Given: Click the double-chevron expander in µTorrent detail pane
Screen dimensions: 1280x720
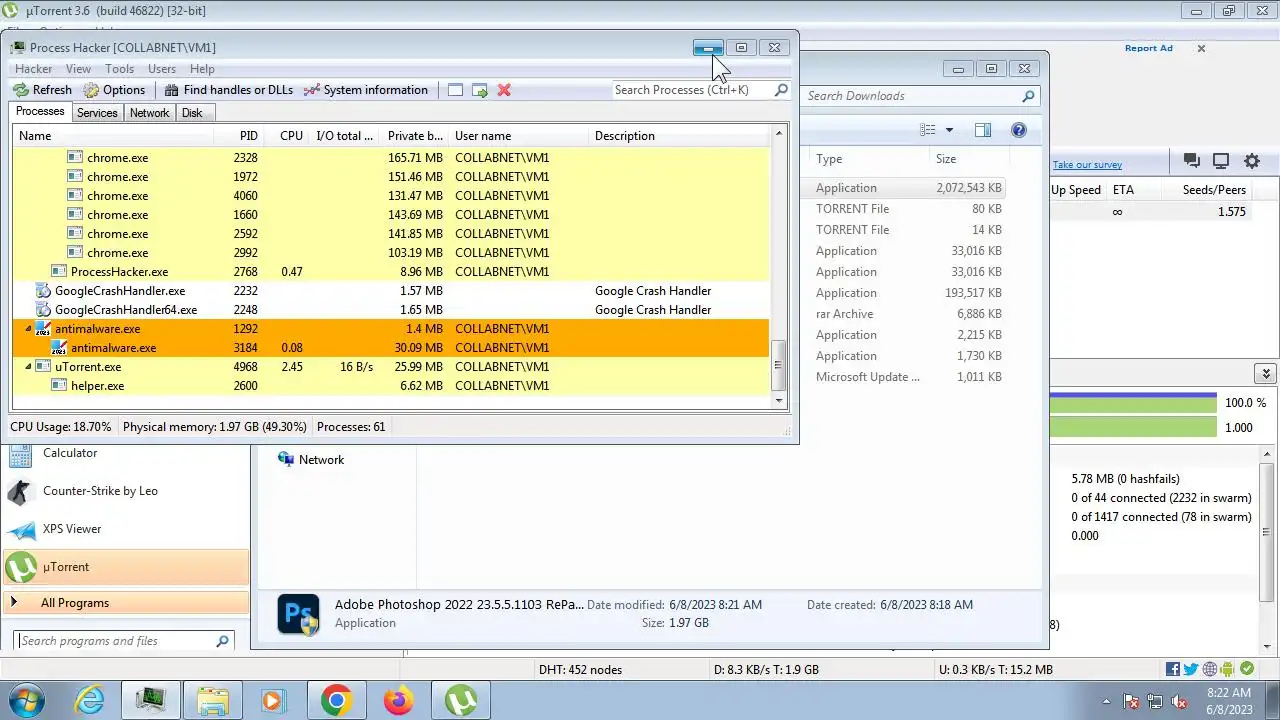Looking at the screenshot, I should [1266, 374].
